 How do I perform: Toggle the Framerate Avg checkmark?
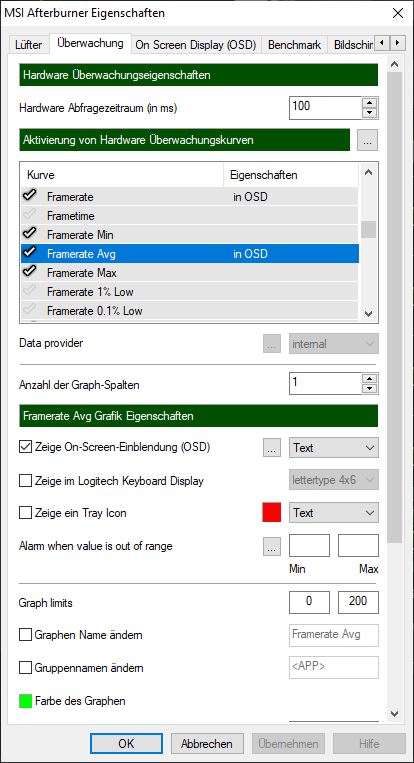[30, 253]
